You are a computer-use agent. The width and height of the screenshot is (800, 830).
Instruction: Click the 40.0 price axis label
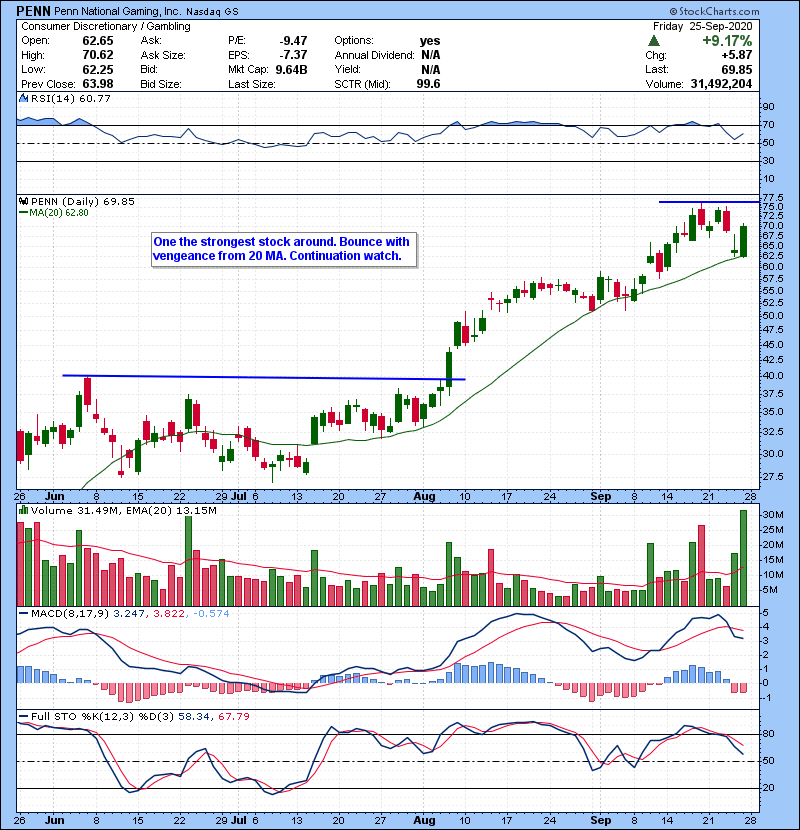point(773,376)
